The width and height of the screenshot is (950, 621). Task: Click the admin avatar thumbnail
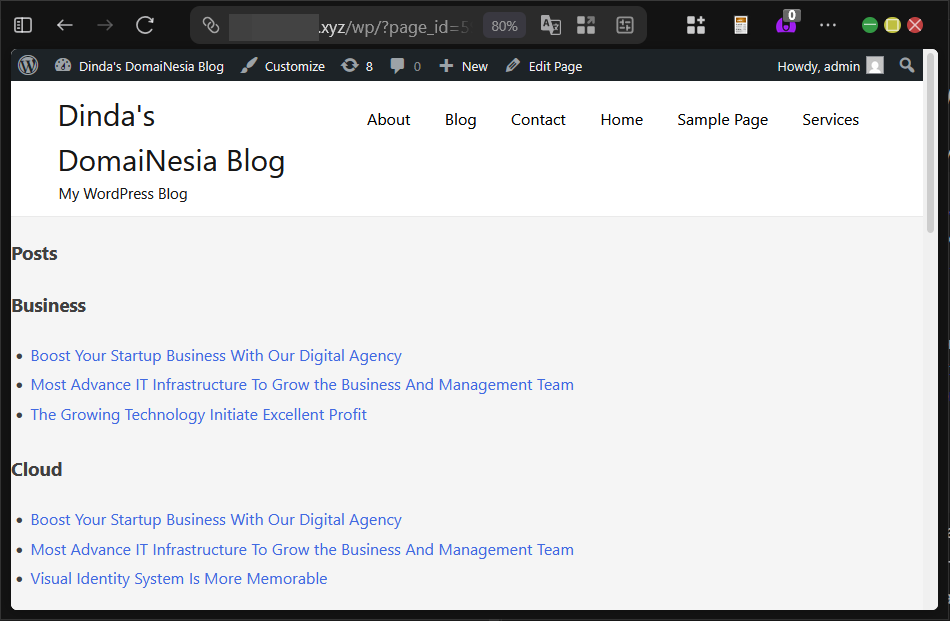click(x=873, y=65)
